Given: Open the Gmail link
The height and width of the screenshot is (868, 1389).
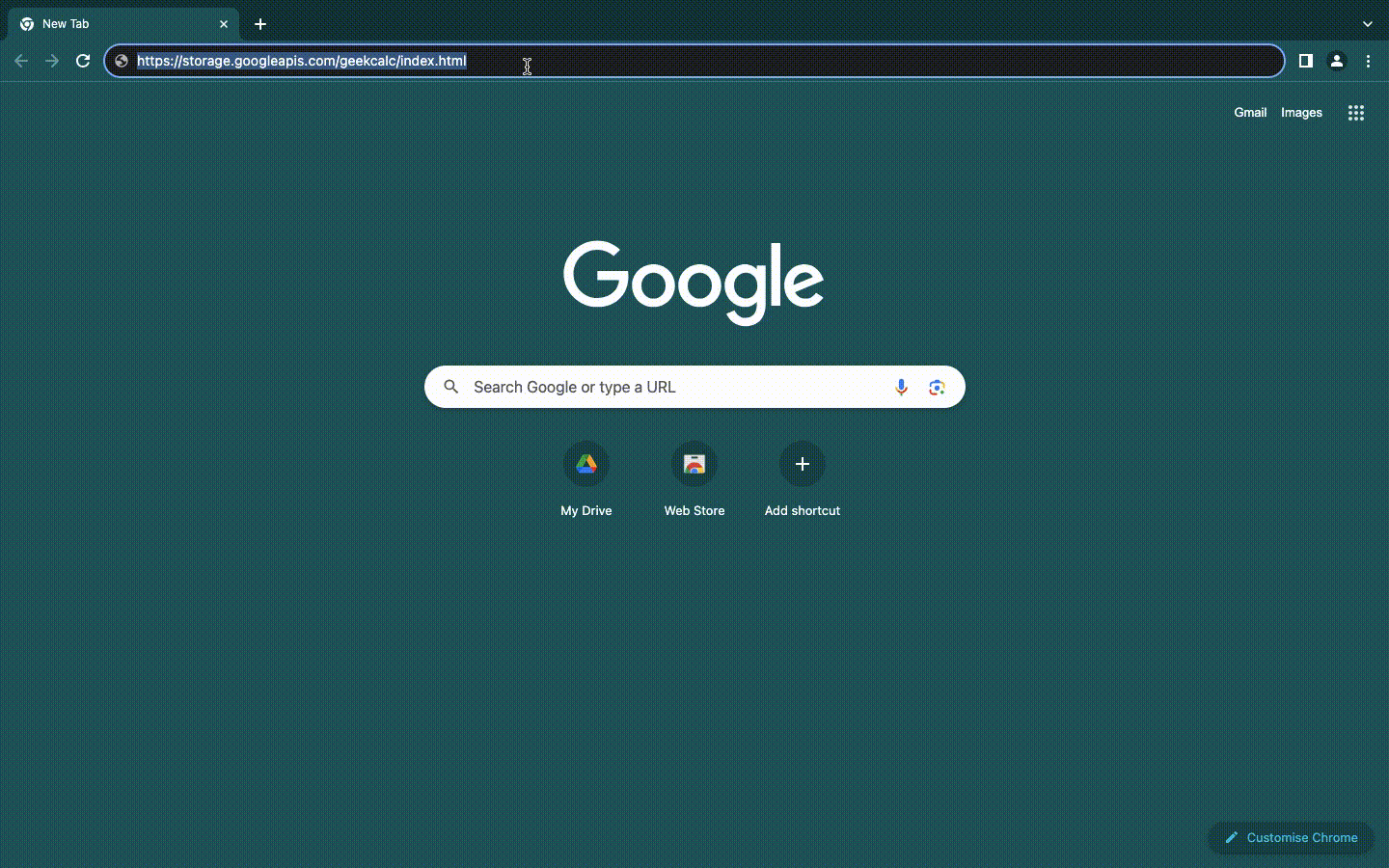Looking at the screenshot, I should click(x=1250, y=113).
